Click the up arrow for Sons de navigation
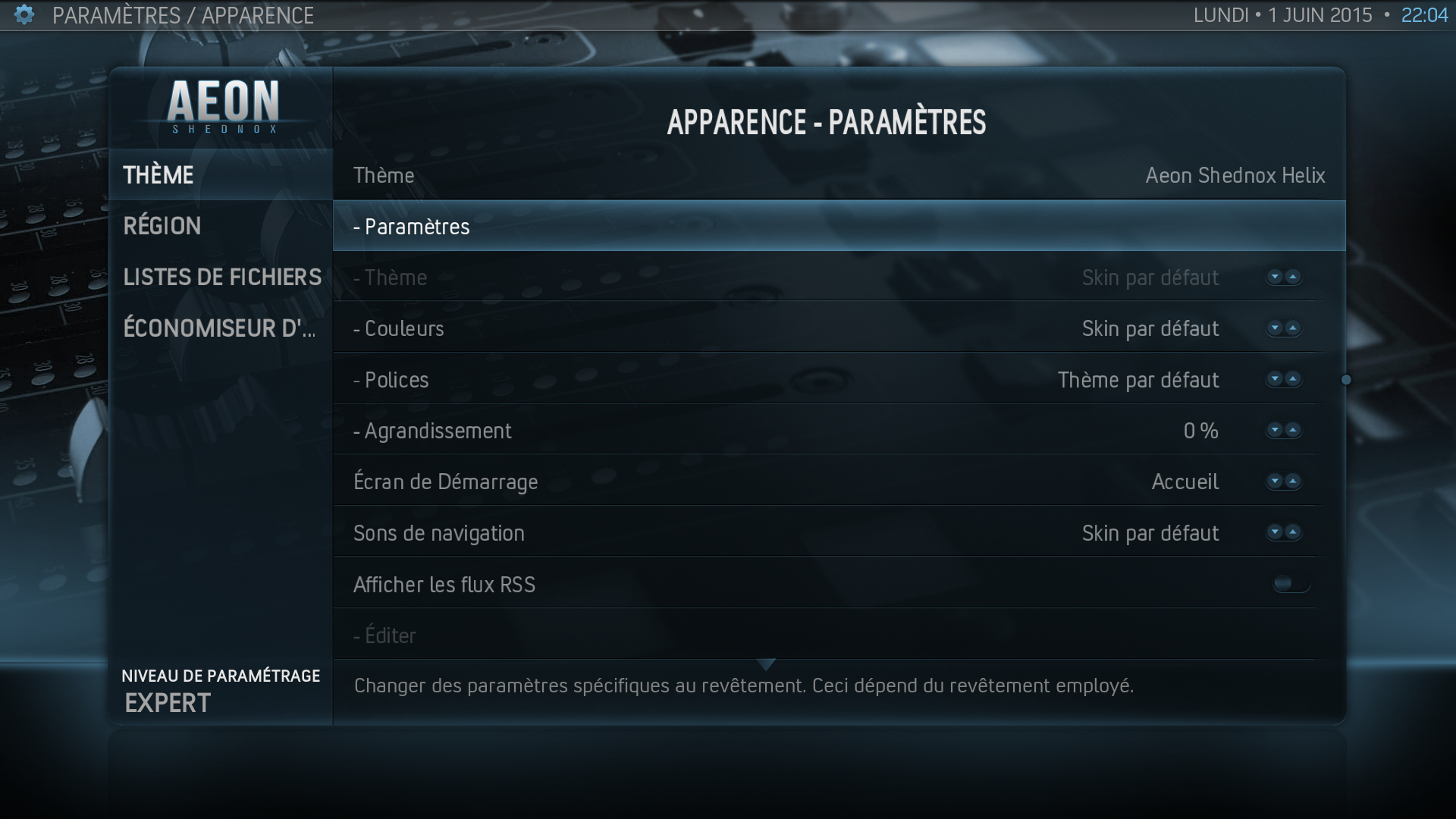Viewport: 1456px width, 819px height. click(x=1293, y=532)
